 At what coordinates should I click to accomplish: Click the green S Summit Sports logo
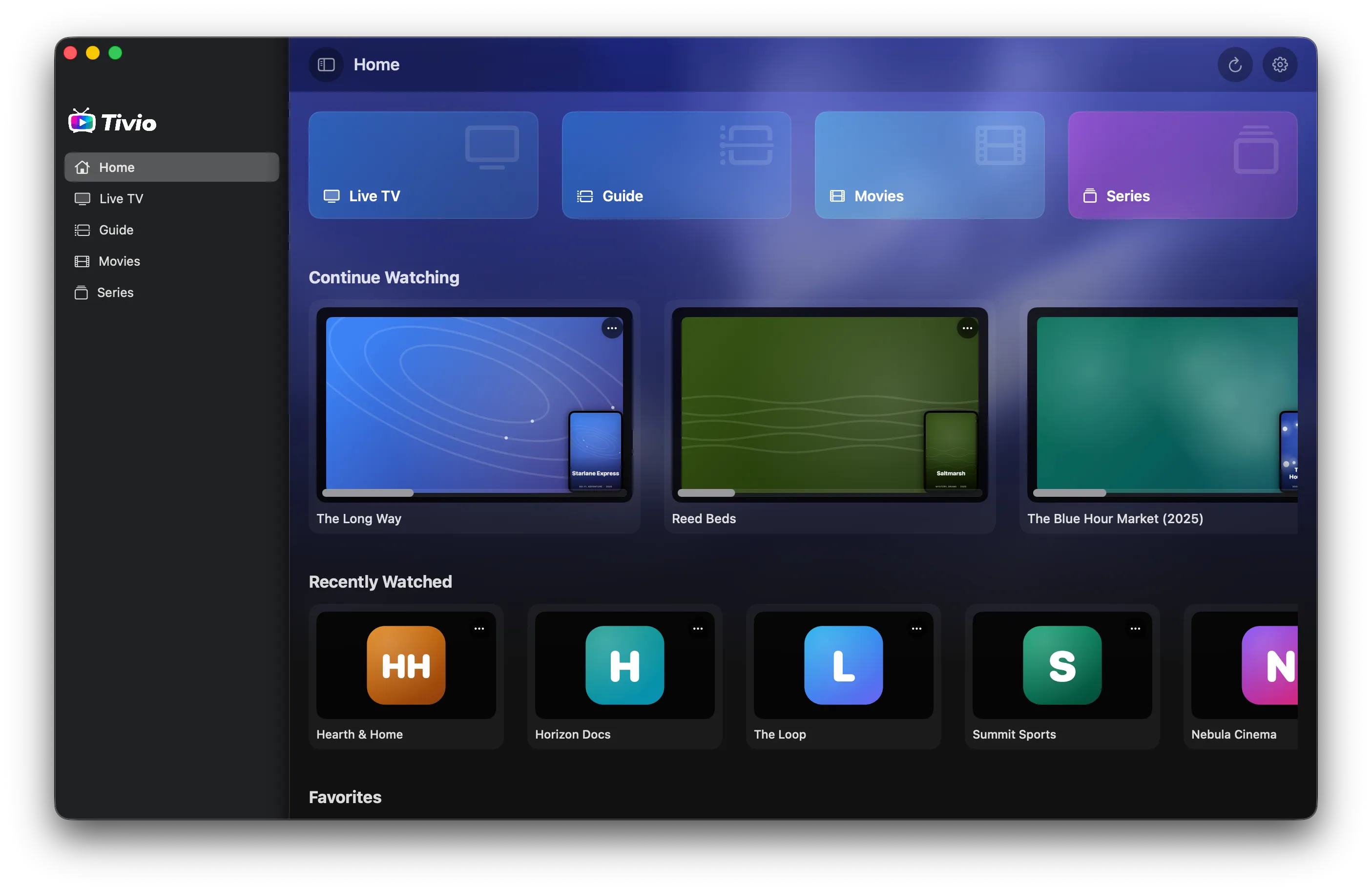tap(1062, 665)
